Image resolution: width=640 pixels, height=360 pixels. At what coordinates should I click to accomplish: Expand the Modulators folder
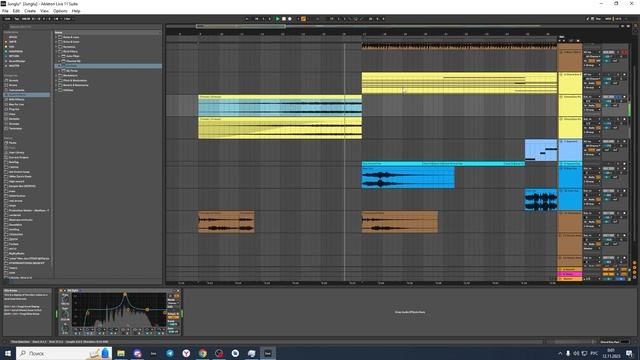click(x=56, y=76)
